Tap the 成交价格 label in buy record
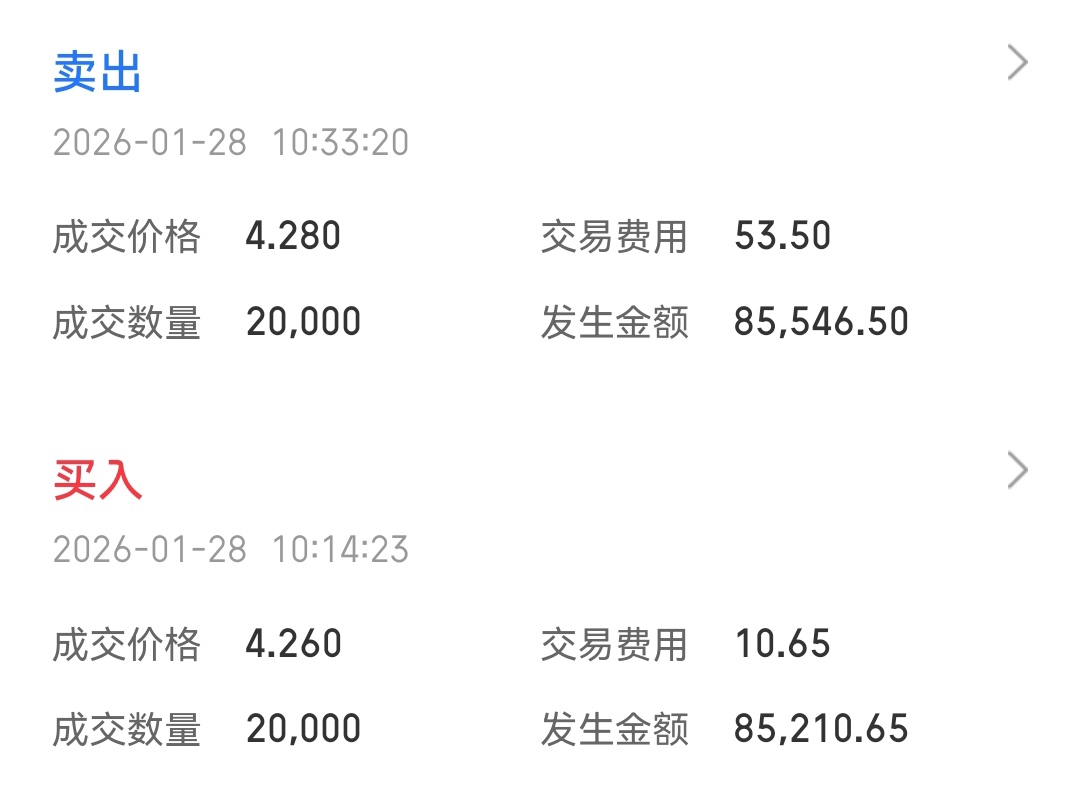This screenshot has width=1080, height=809. tap(127, 644)
